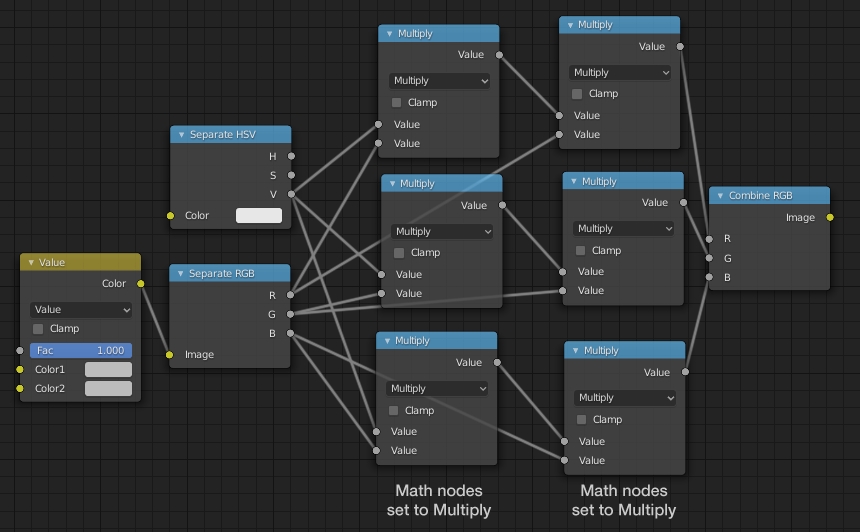The height and width of the screenshot is (532, 860).
Task: Enable Clamp on middle-right Multiply node
Action: pyautogui.click(x=580, y=251)
